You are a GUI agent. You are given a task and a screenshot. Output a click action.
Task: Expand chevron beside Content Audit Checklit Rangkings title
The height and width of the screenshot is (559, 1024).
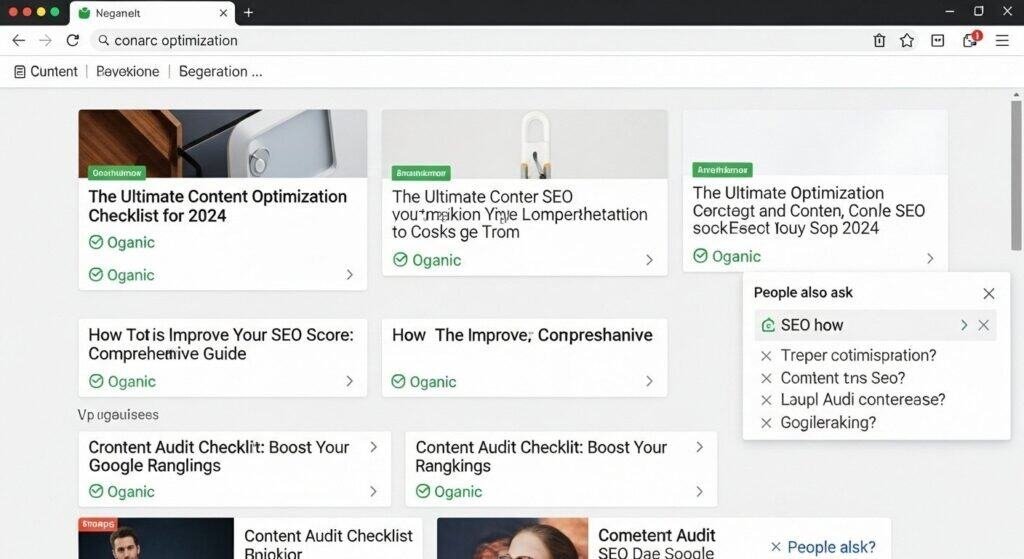(x=699, y=447)
